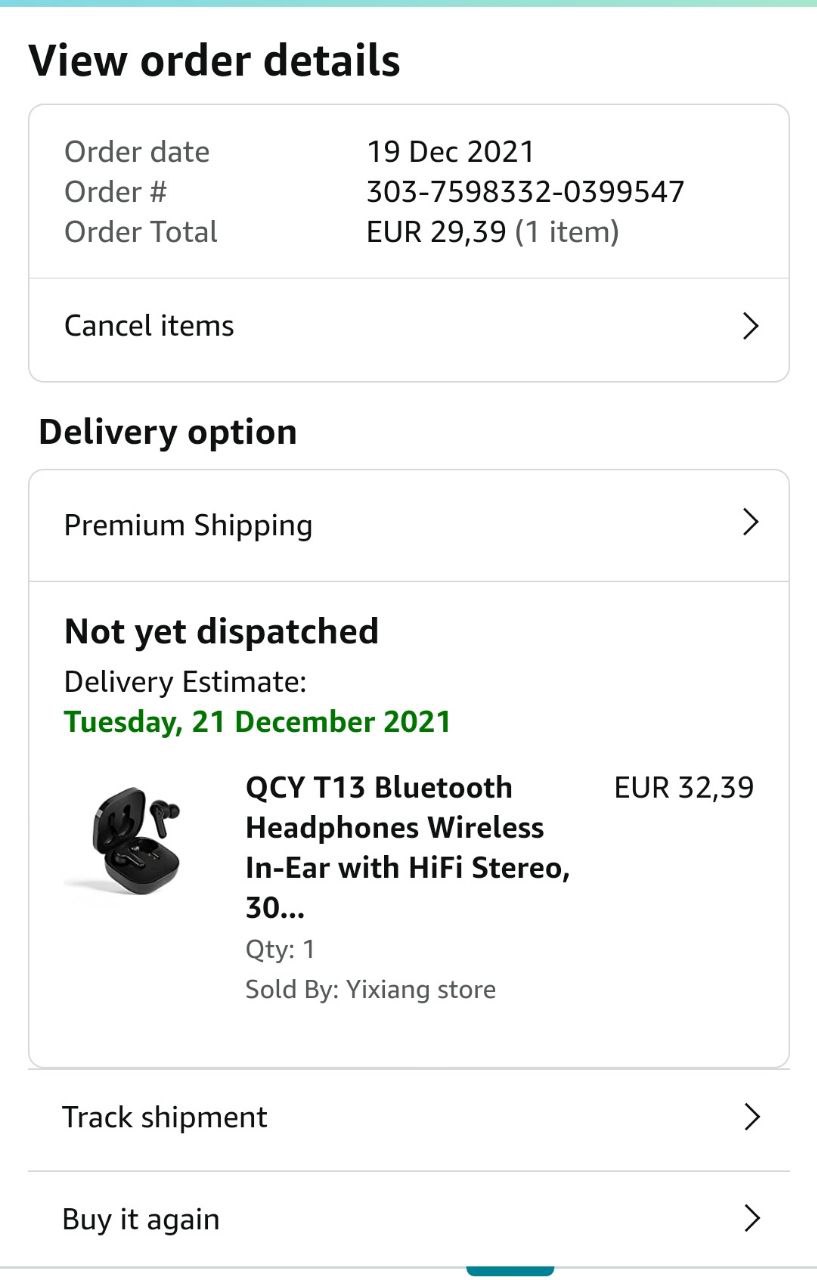Viewport: 817px width, 1280px height.
Task: Tap the teal handle at the bottom edge
Action: tap(509, 1271)
